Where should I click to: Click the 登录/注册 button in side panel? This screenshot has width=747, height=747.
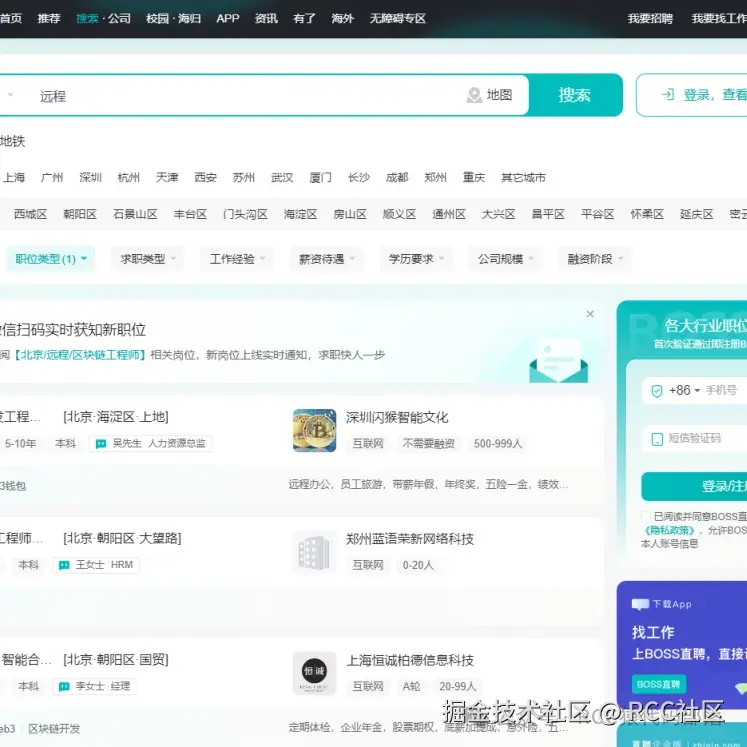pos(694,486)
